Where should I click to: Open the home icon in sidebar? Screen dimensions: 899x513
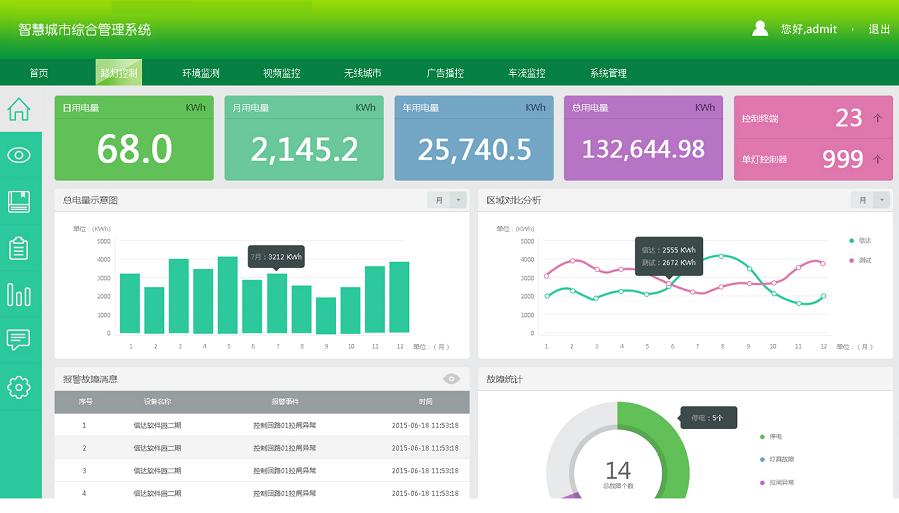19,109
